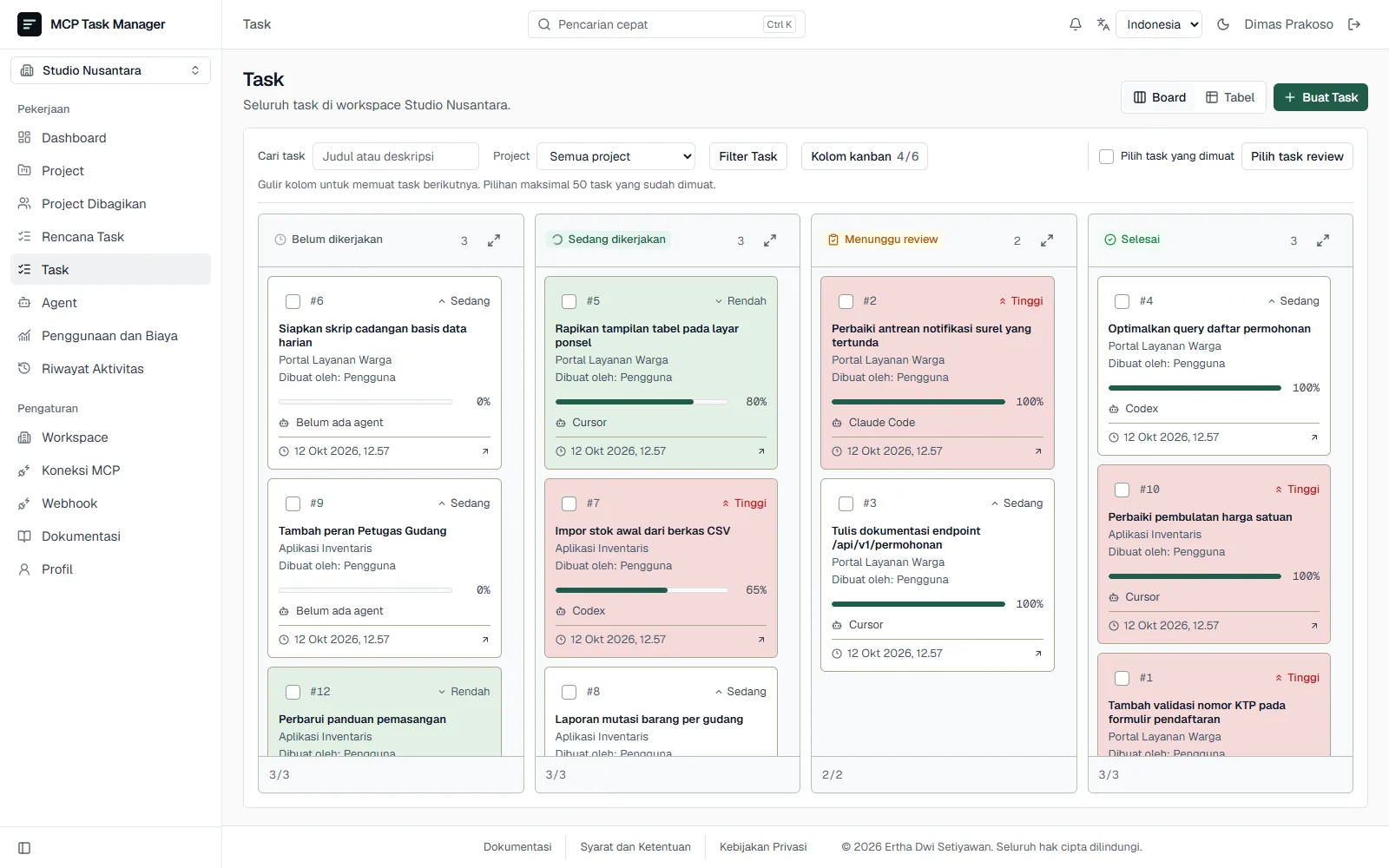Open task #6 via its arrow icon
Viewport: 1389px width, 868px height.
click(485, 451)
